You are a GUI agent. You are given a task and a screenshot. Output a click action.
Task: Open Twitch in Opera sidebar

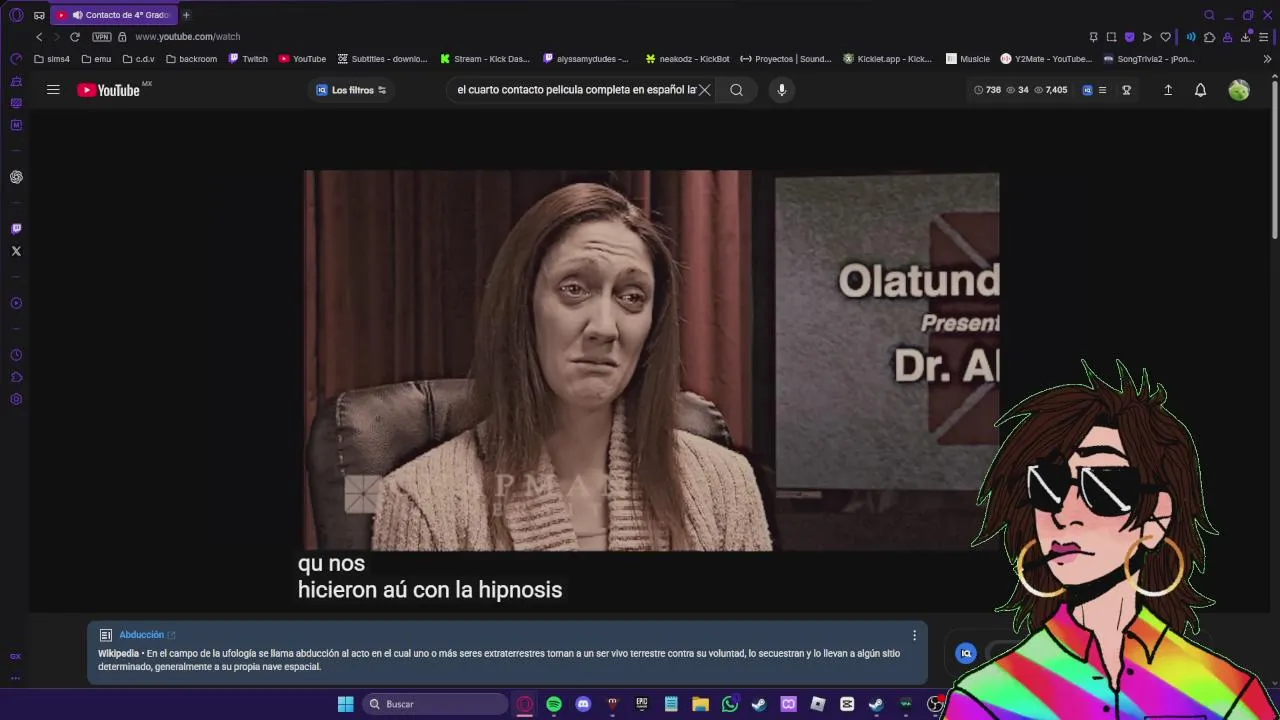pyautogui.click(x=16, y=229)
